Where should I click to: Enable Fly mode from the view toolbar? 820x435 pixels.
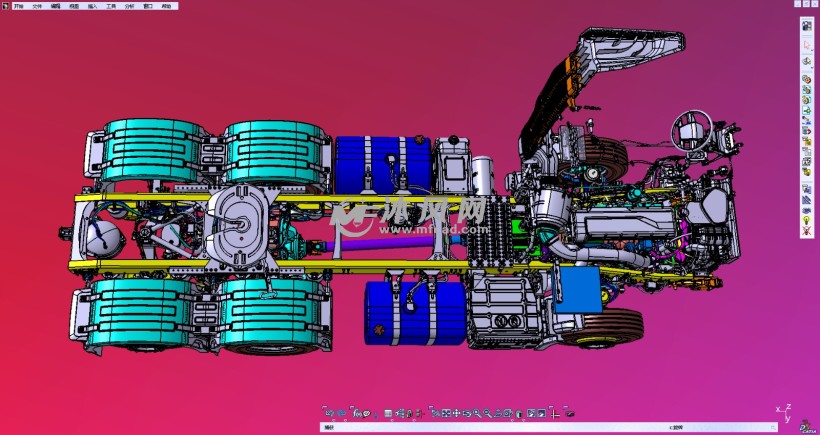click(436, 413)
